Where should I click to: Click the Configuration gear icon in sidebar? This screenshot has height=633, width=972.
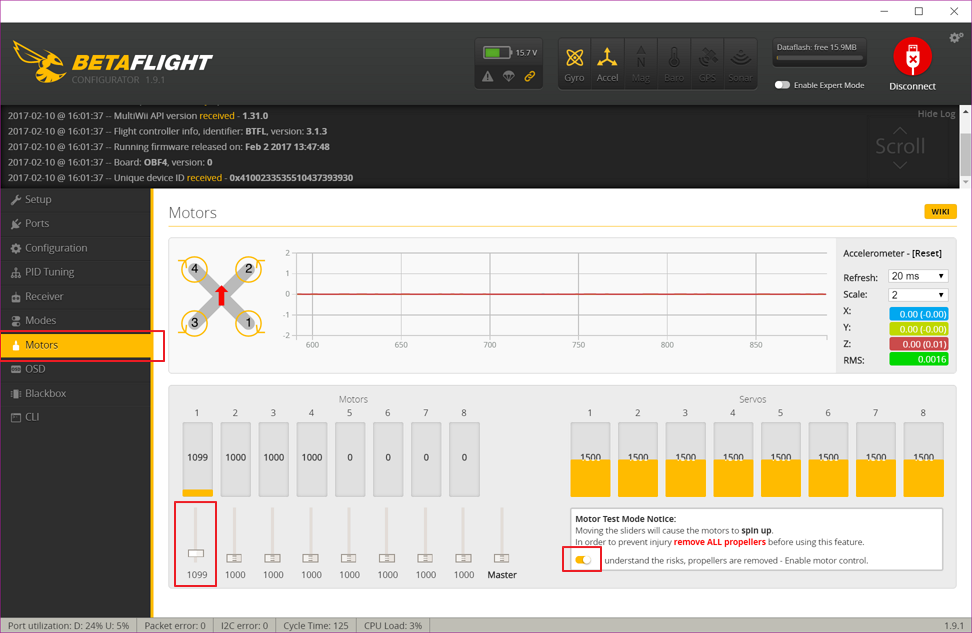click(x=16, y=248)
